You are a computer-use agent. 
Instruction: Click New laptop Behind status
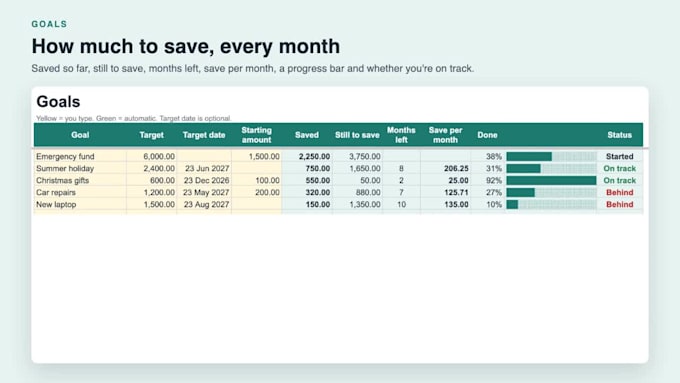(619, 204)
